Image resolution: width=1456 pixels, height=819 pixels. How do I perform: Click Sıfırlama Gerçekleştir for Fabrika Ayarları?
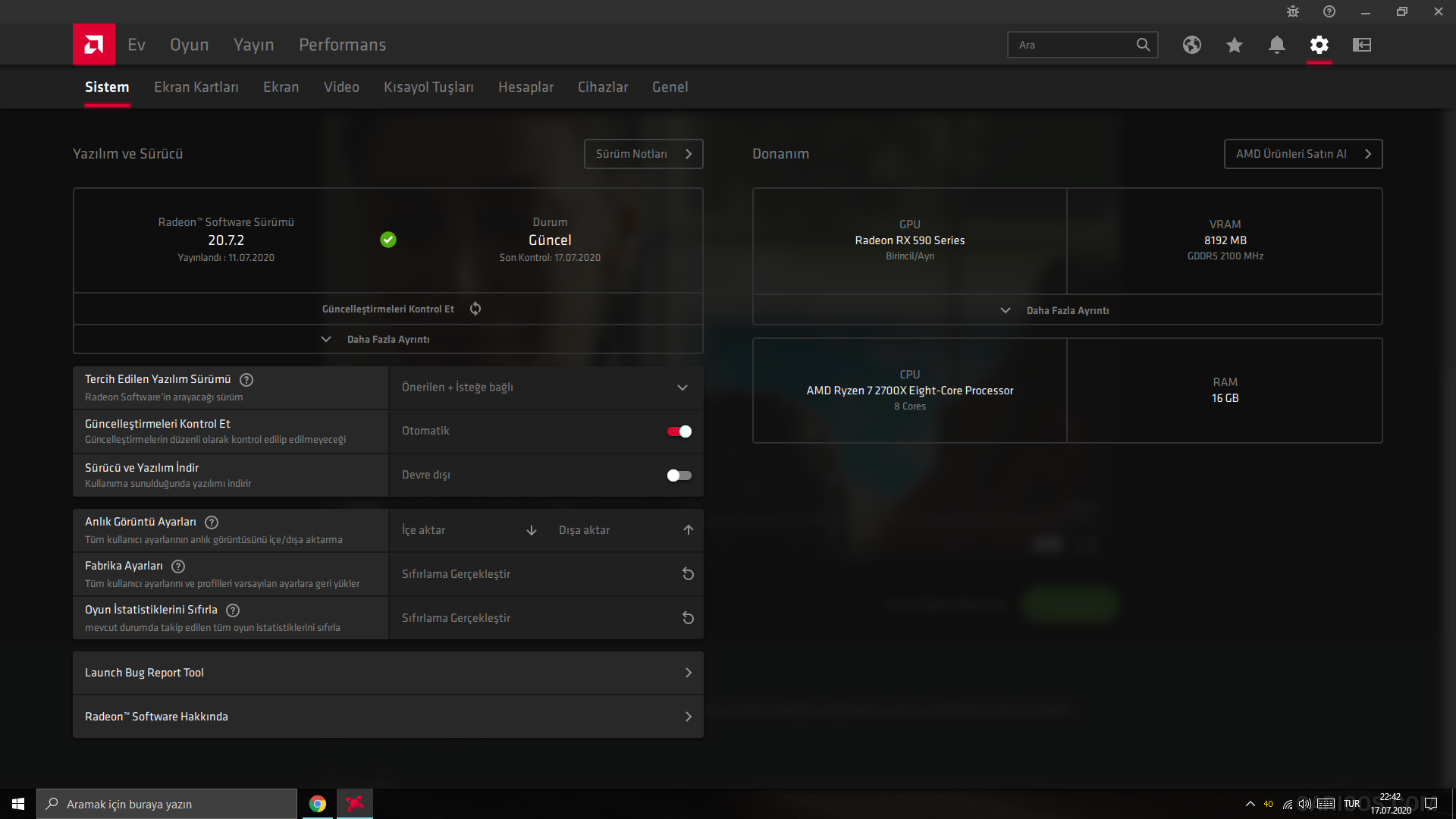point(546,574)
